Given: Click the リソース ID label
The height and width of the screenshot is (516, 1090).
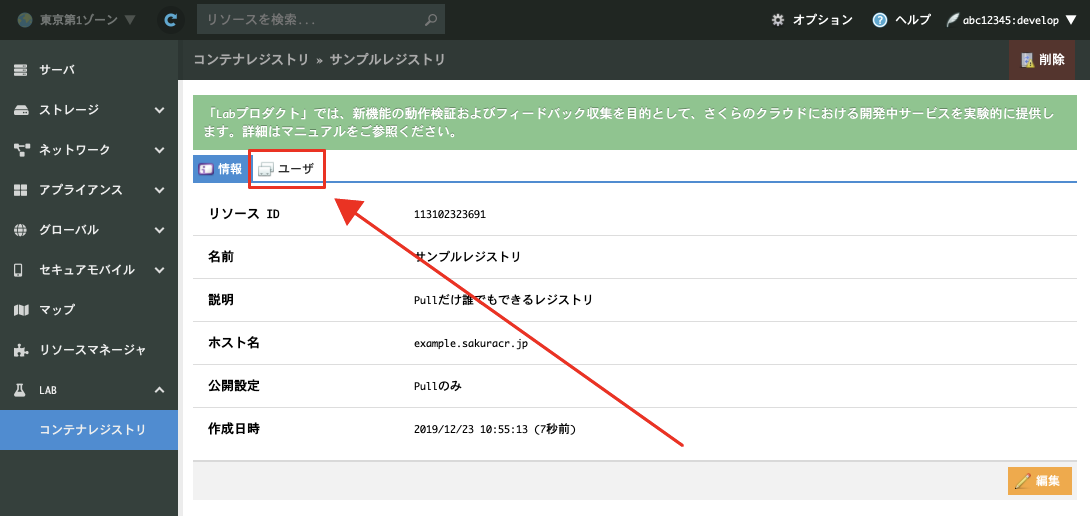Looking at the screenshot, I should tap(243, 213).
